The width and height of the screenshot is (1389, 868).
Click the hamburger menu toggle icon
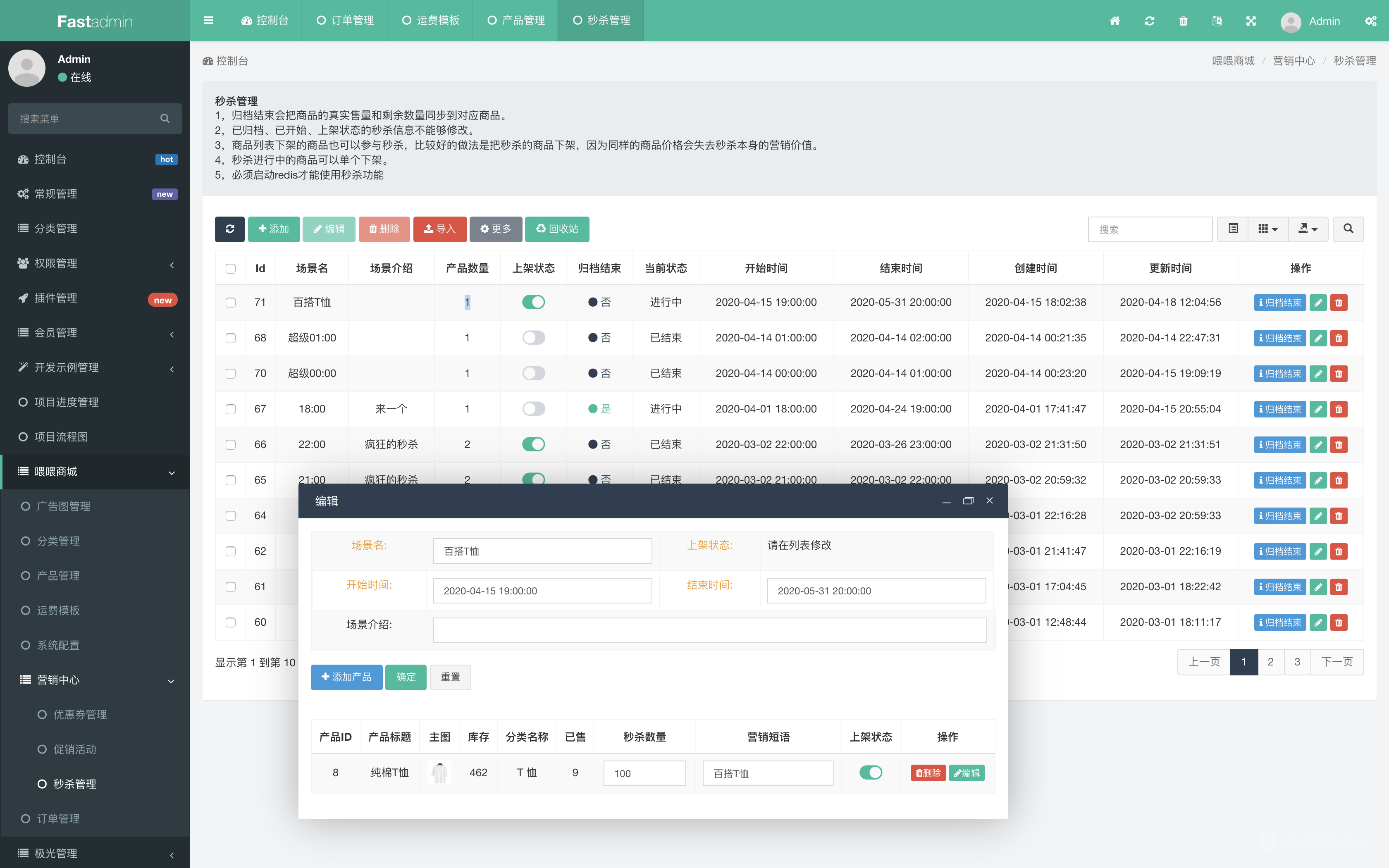click(x=208, y=21)
